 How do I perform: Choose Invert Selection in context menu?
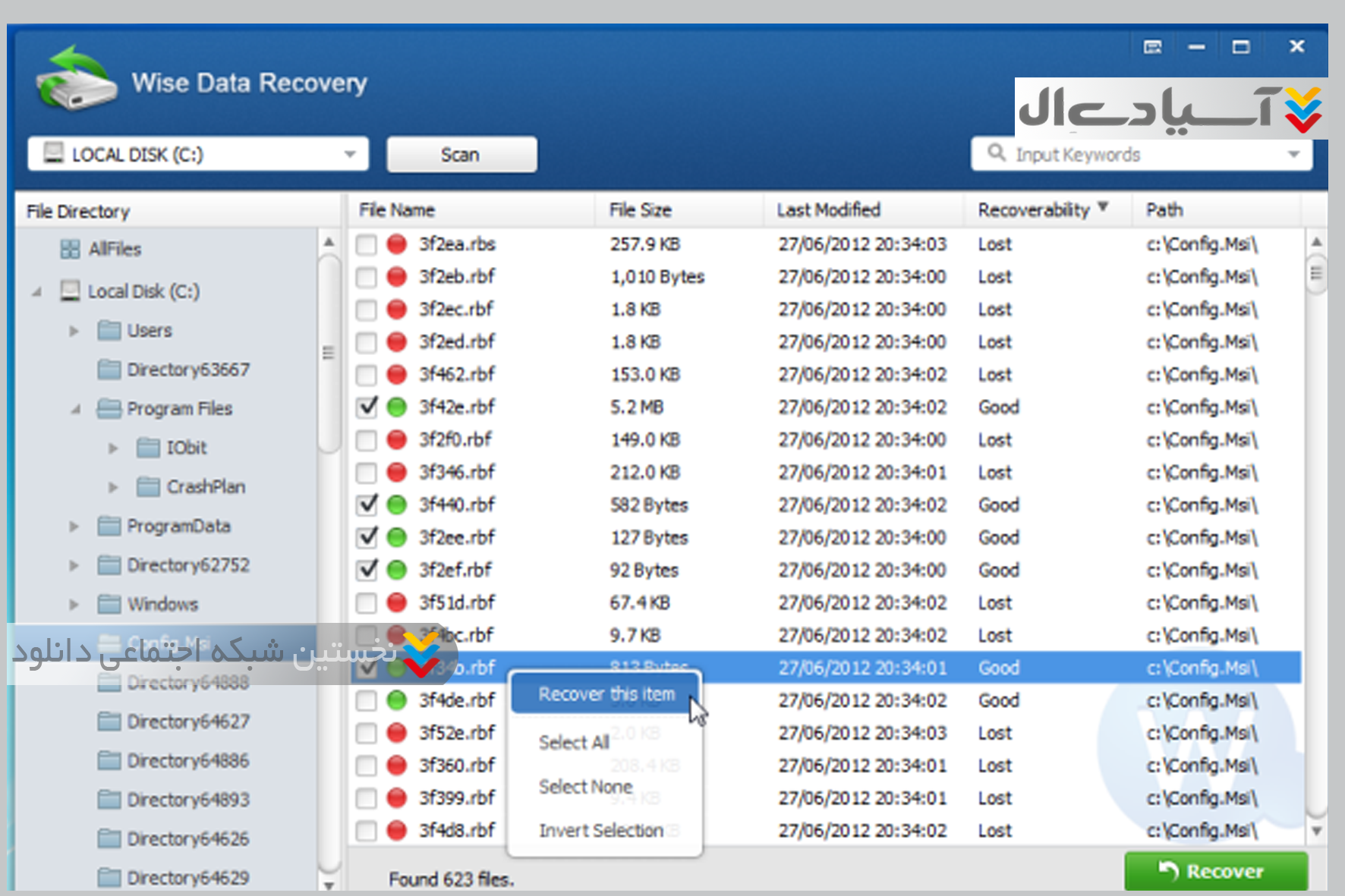tap(600, 831)
